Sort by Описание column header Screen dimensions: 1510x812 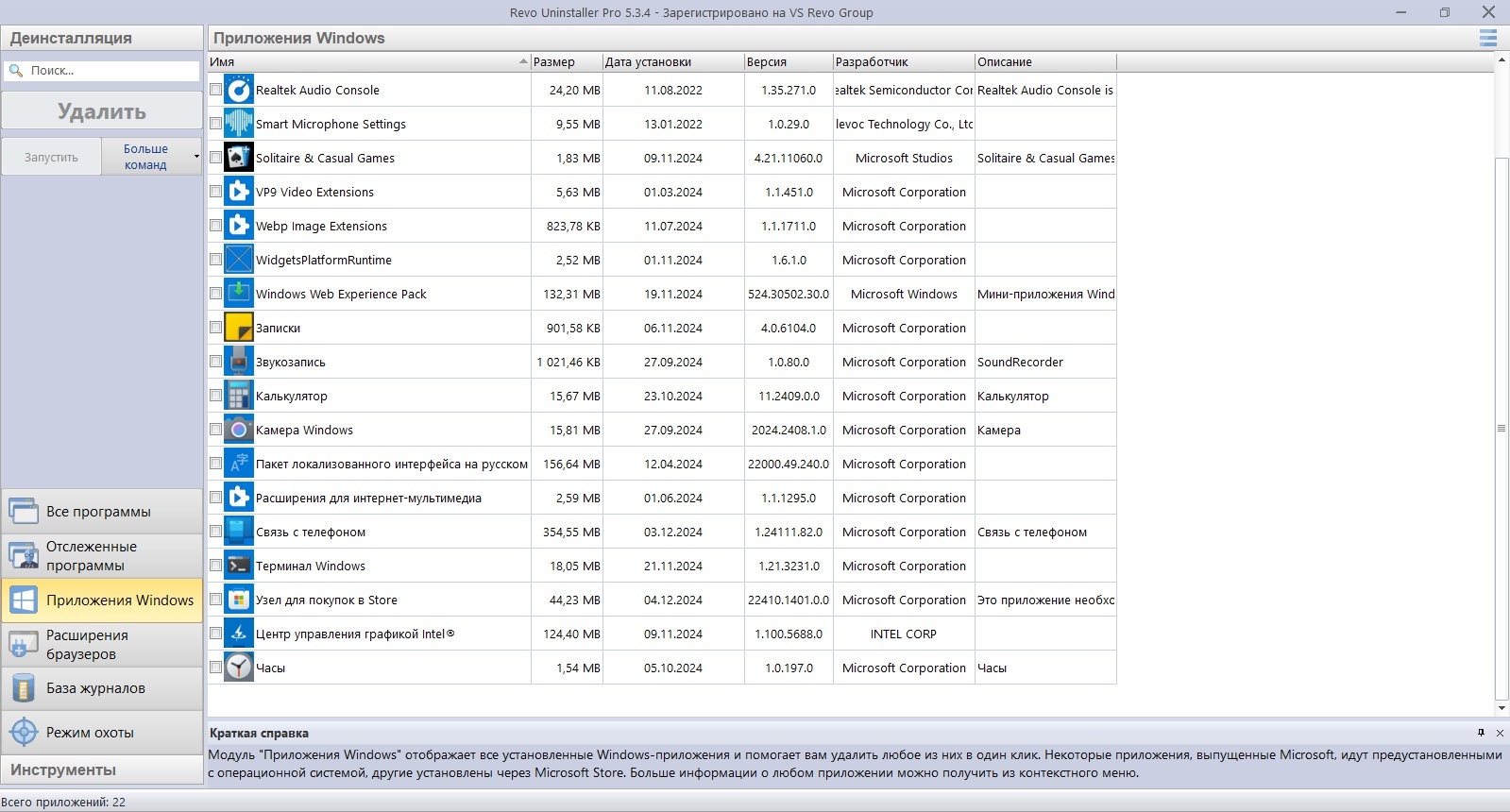click(1045, 62)
